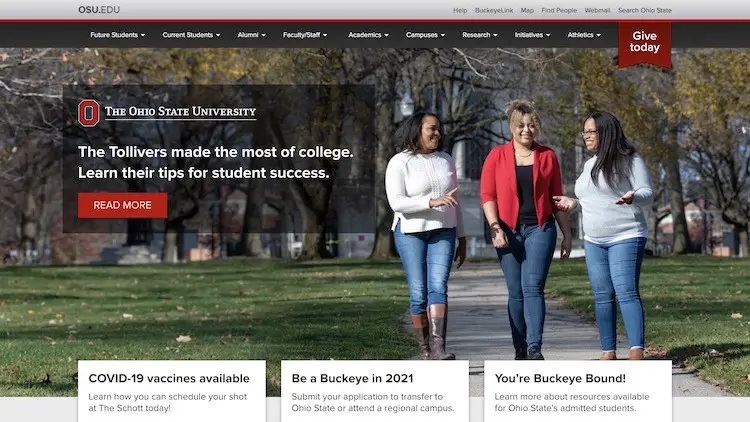The width and height of the screenshot is (750, 422).
Task: Open the Future Students dropdown menu
Action: [x=118, y=35]
